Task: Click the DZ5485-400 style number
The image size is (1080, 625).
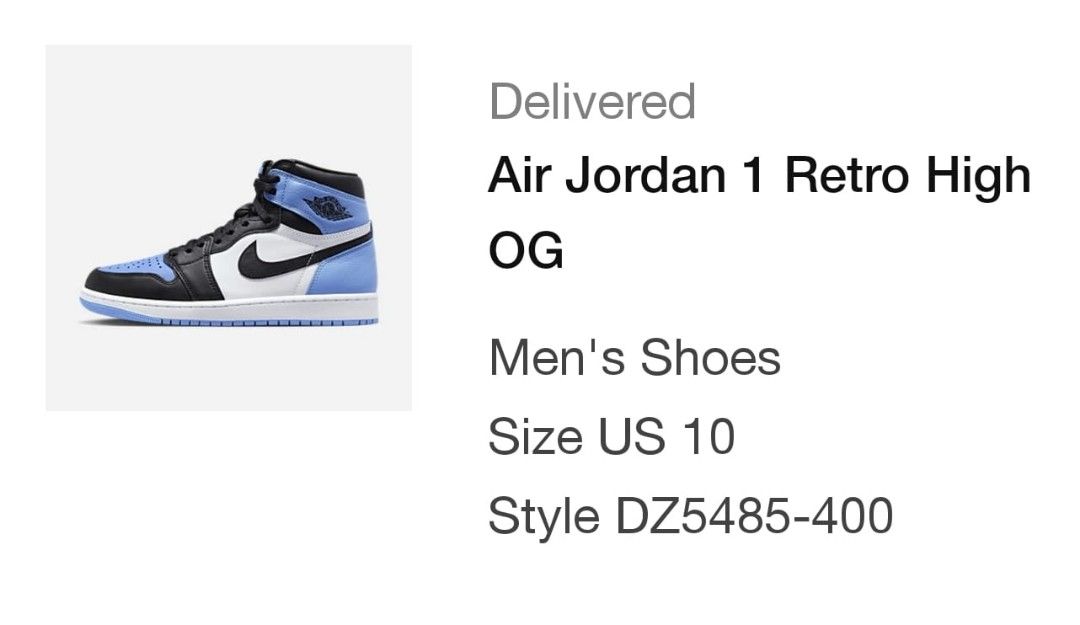Action: pyautogui.click(x=754, y=515)
